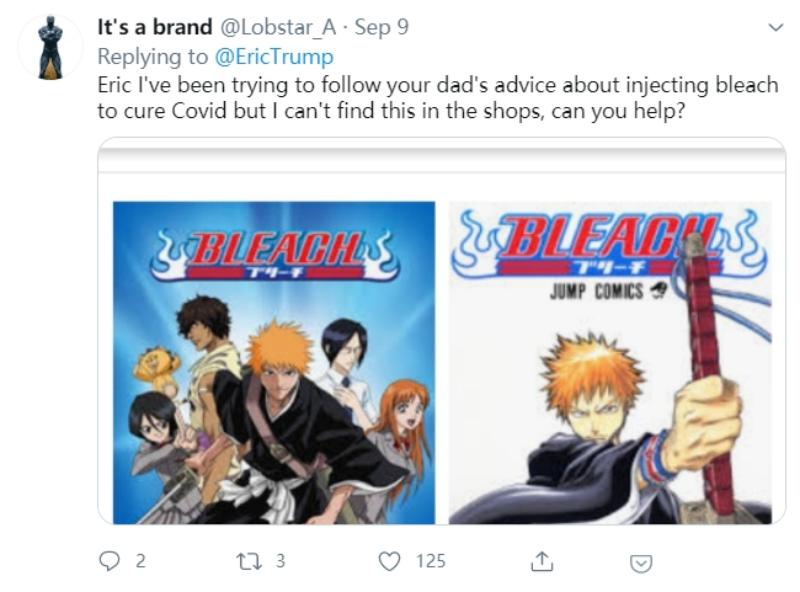Click the reply count number 2

tap(141, 561)
